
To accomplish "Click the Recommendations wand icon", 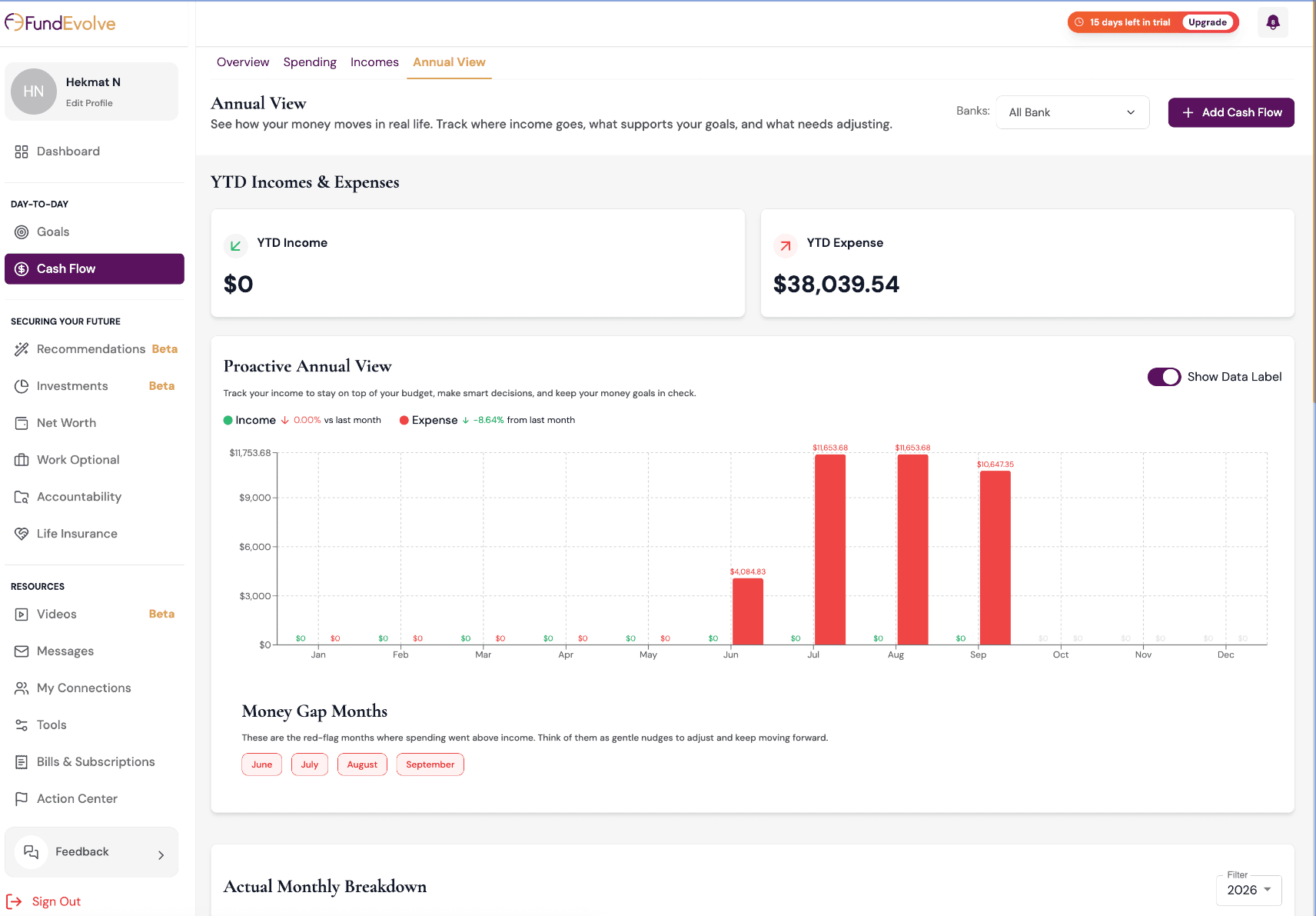I will pos(22,349).
